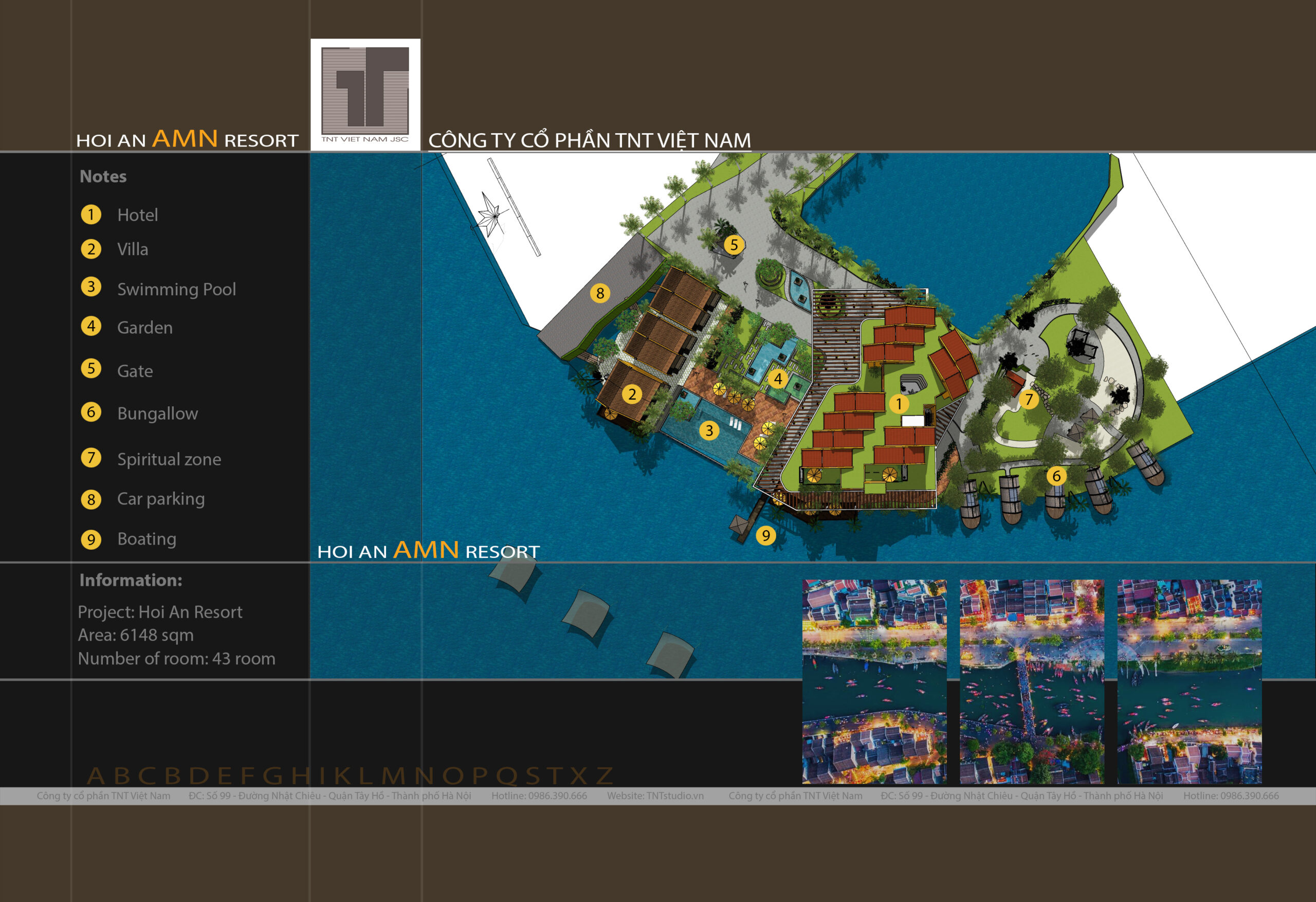This screenshot has width=1316, height=902.
Task: Click the Car parking legend label
Action: pos(161,499)
